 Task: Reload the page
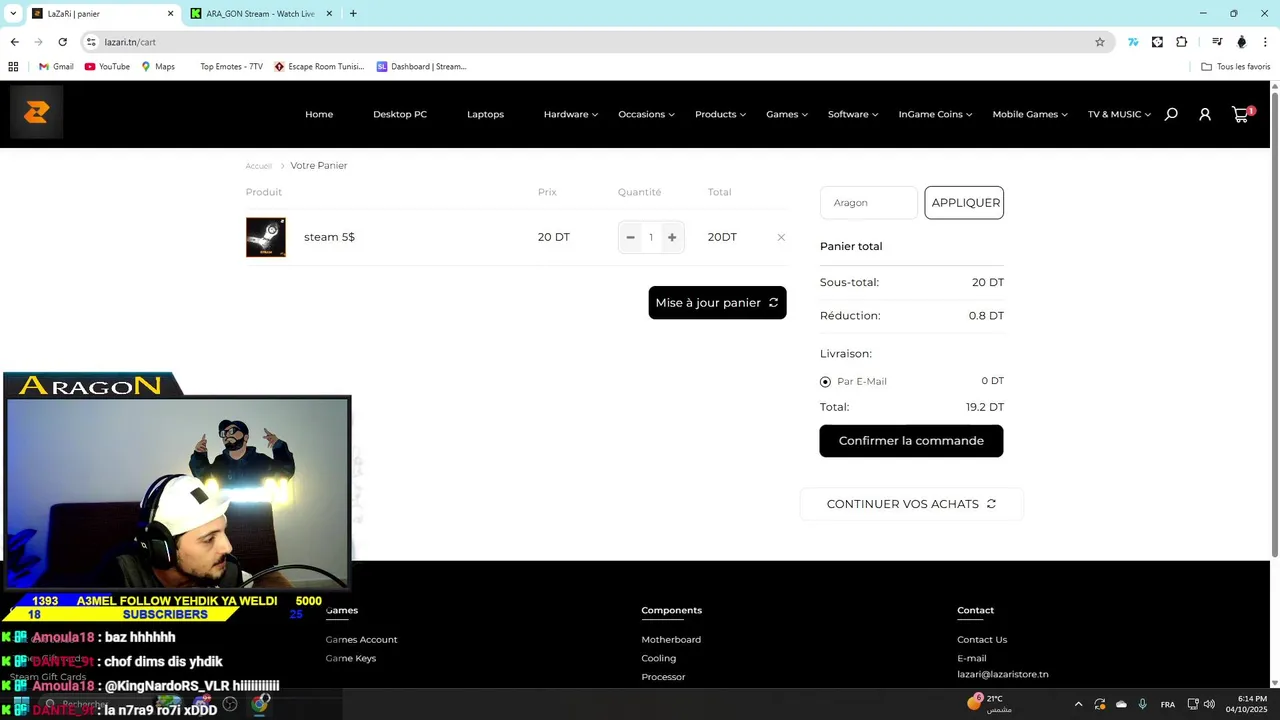click(x=62, y=42)
